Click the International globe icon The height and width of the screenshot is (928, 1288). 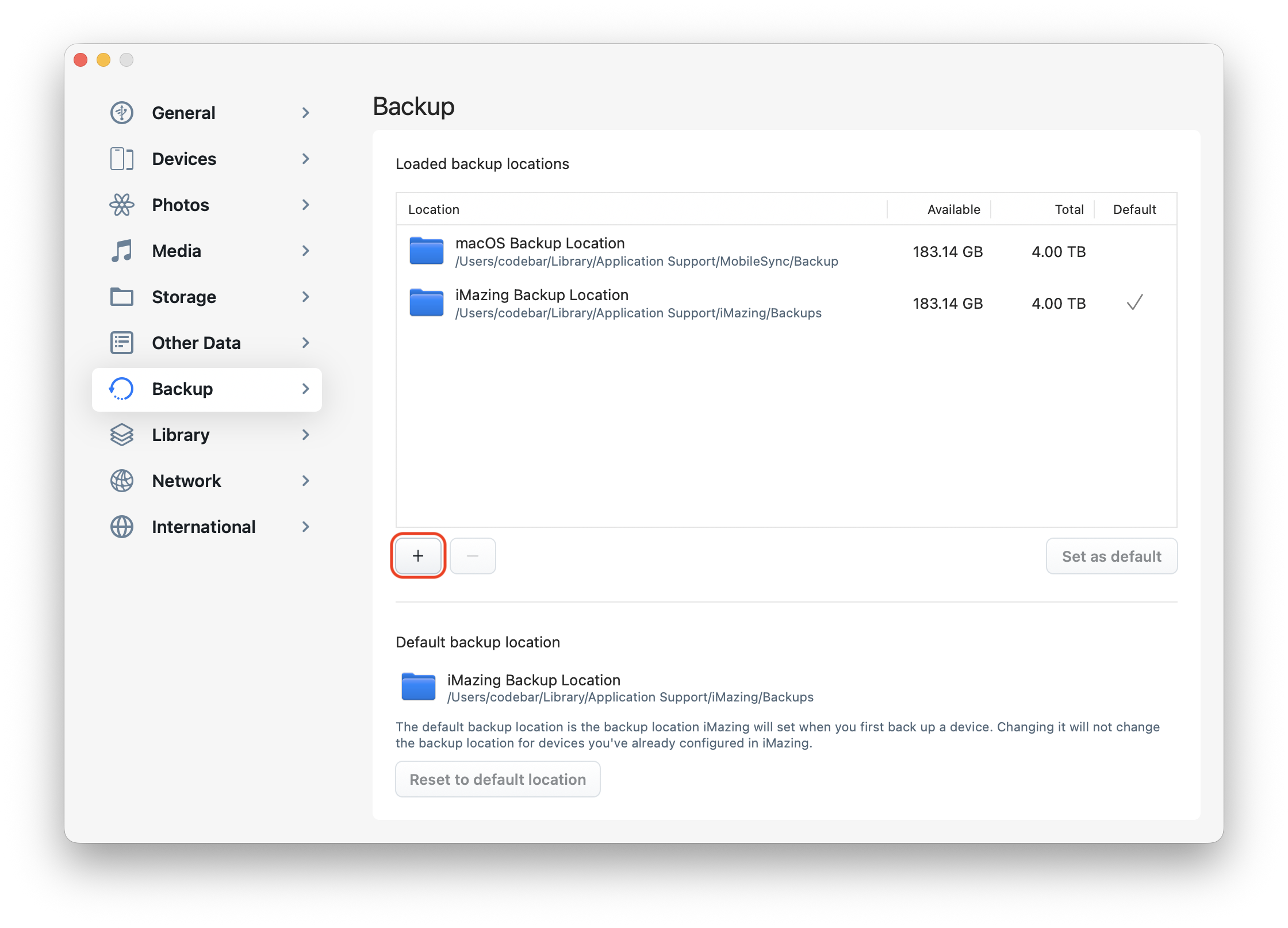click(x=121, y=527)
